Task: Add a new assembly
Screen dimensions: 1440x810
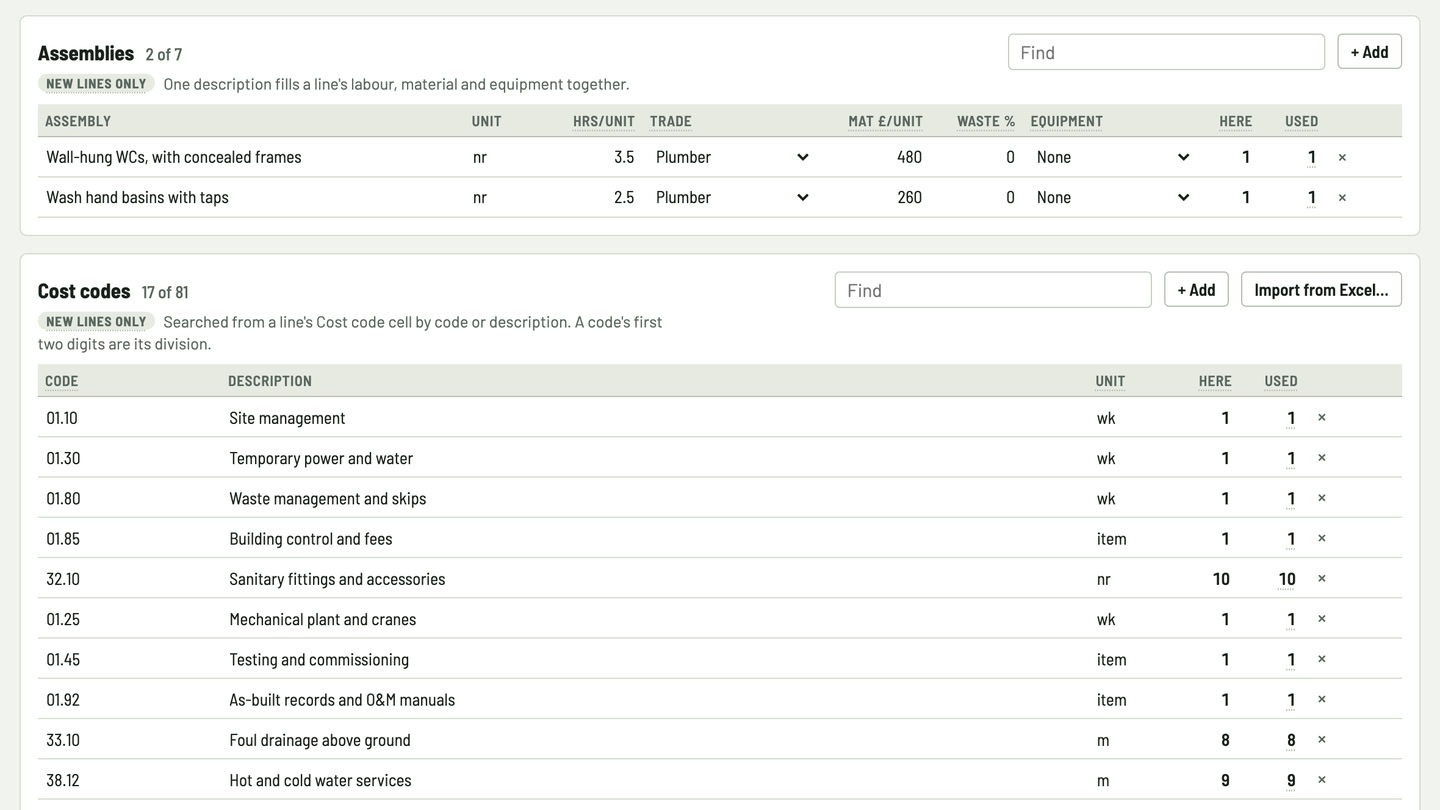Action: pyautogui.click(x=1369, y=52)
